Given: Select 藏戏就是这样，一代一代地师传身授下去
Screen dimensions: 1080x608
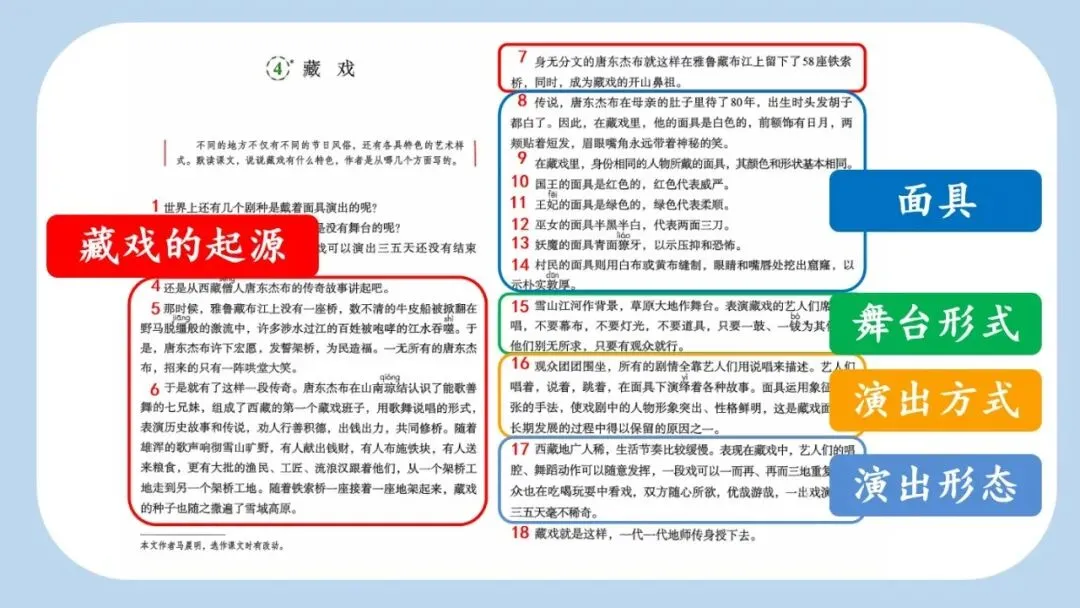Looking at the screenshot, I should [645, 535].
